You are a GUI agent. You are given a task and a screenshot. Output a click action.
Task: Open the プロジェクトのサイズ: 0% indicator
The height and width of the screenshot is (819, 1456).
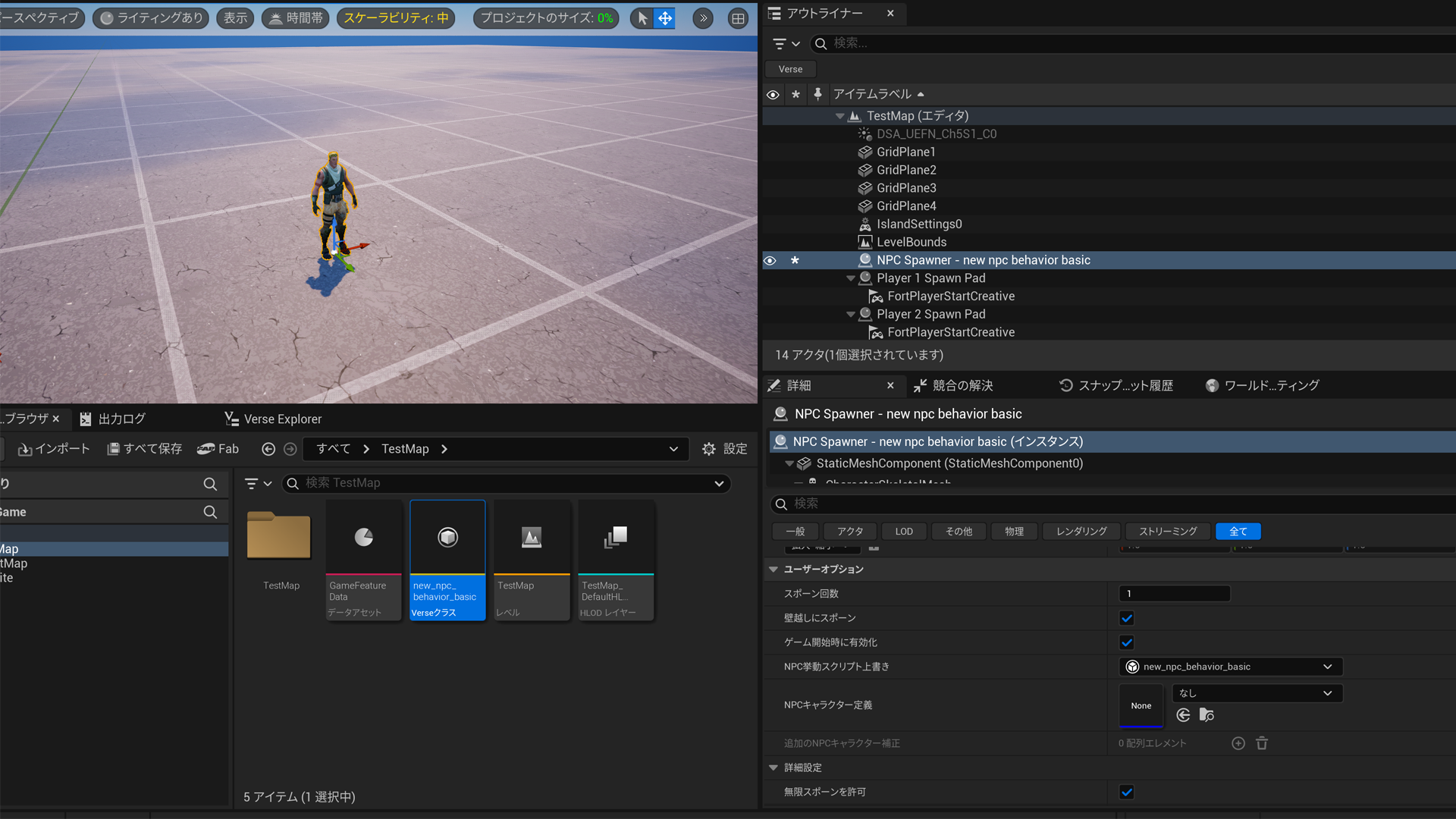546,18
